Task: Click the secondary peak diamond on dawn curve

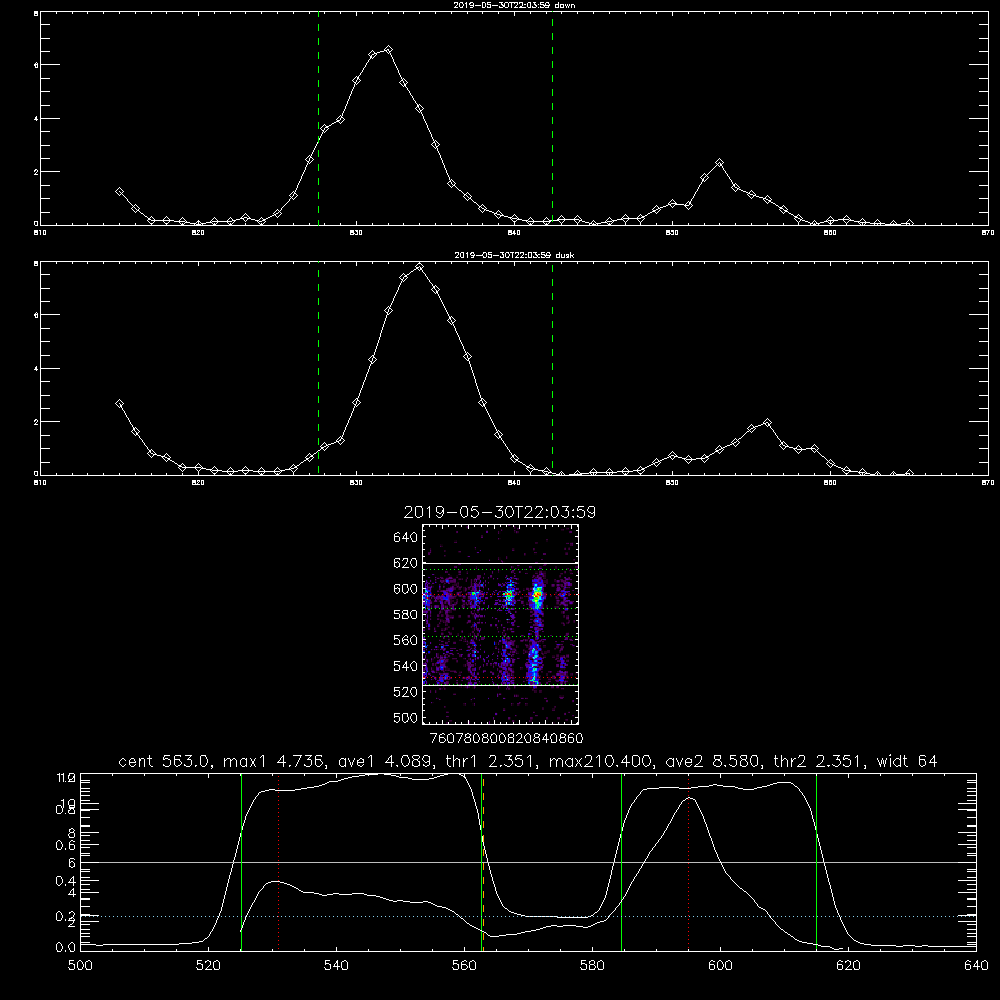Action: point(719,163)
